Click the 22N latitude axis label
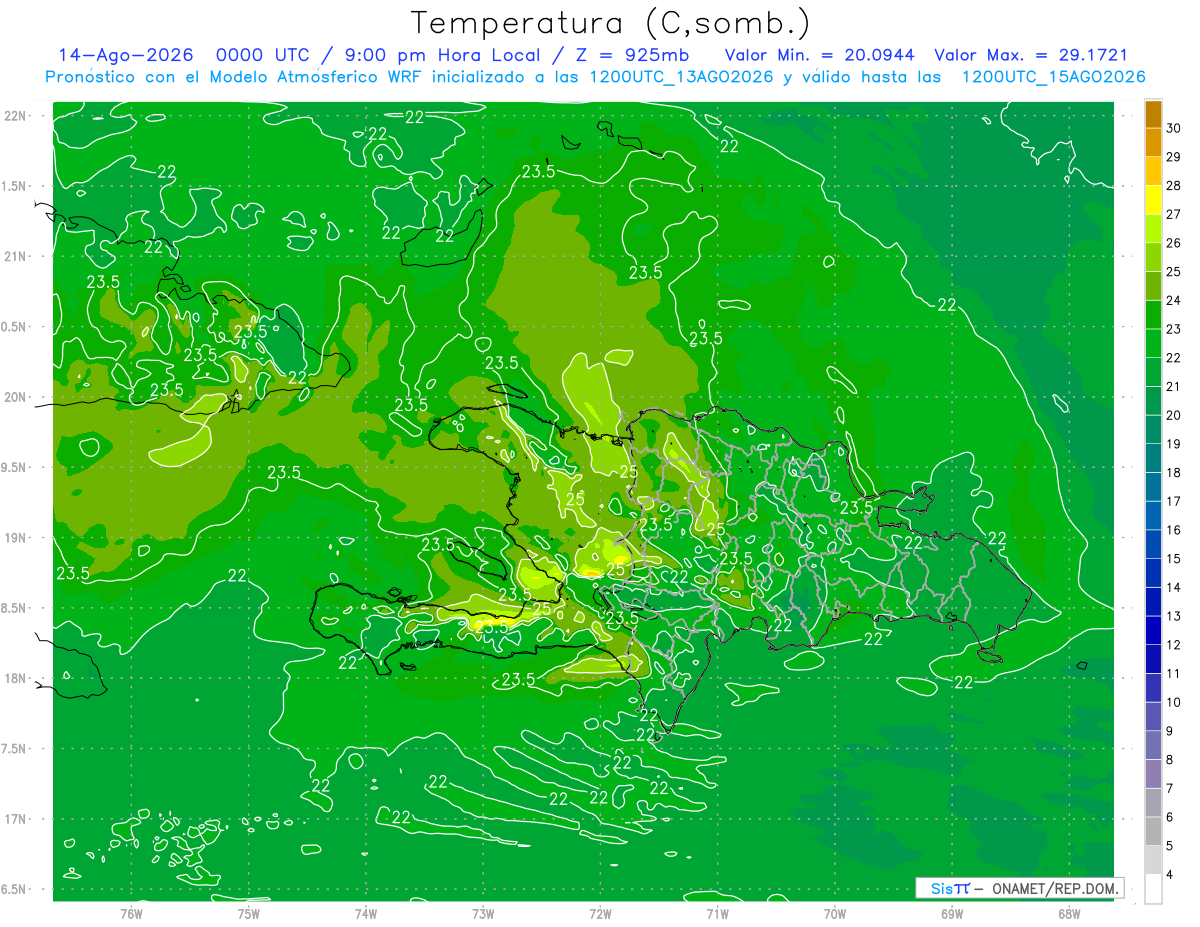Viewport: 1200px width, 927px height. pos(16,115)
